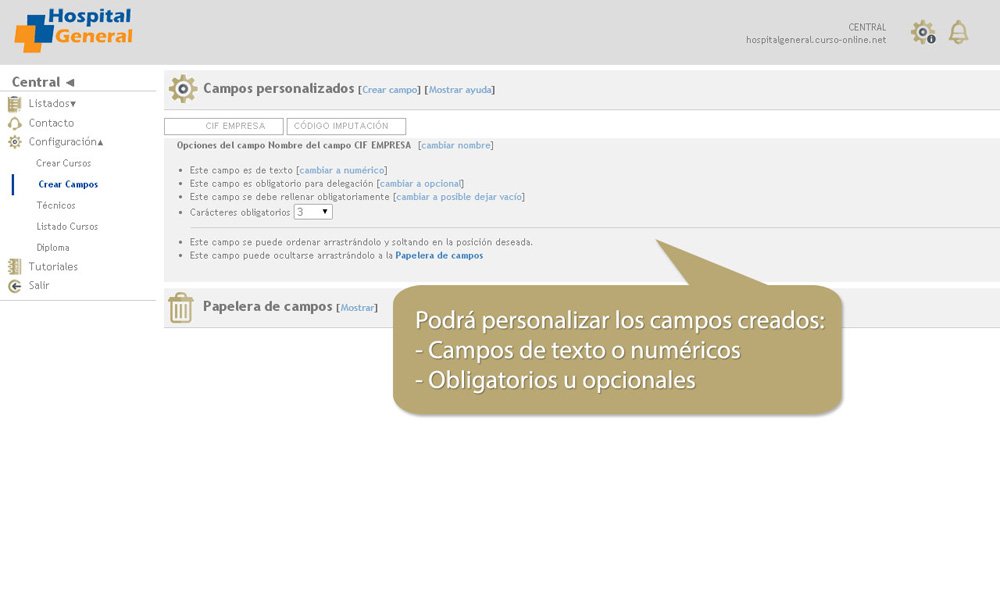Open Diploma settings

(53, 247)
